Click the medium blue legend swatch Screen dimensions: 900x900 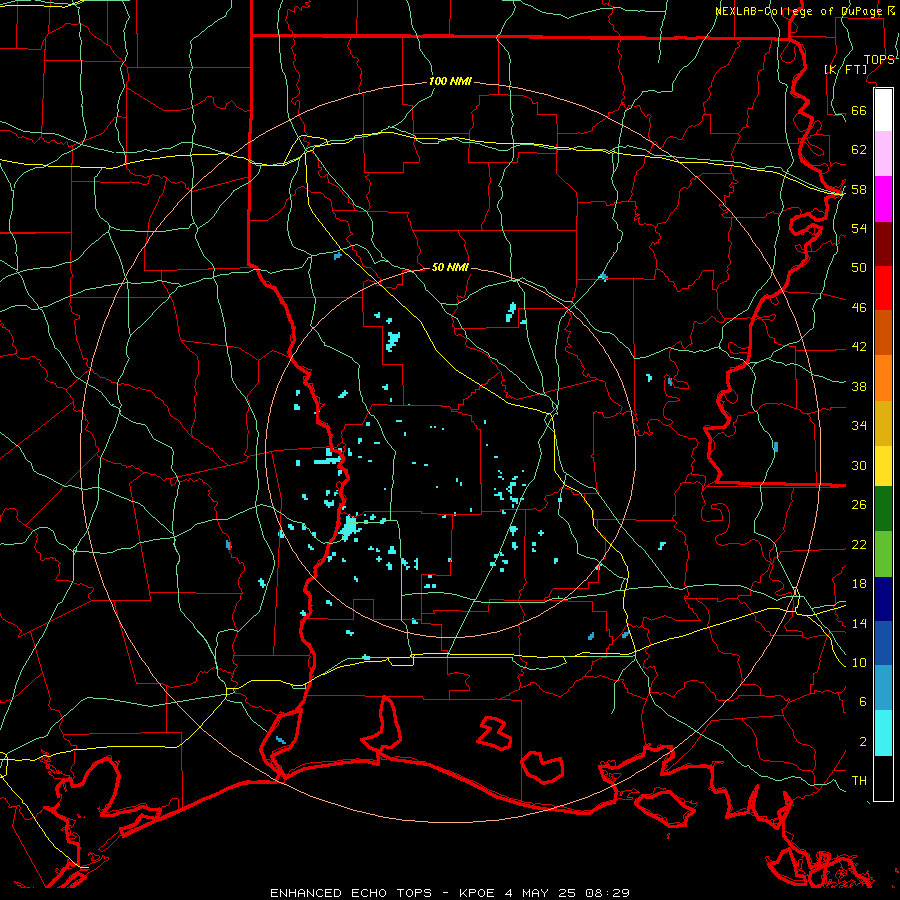[x=883, y=643]
